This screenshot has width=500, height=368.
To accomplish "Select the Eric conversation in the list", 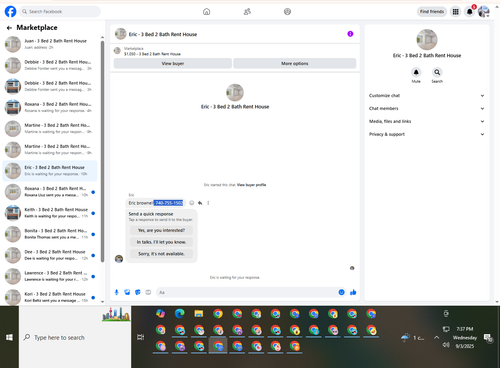I will click(50, 171).
